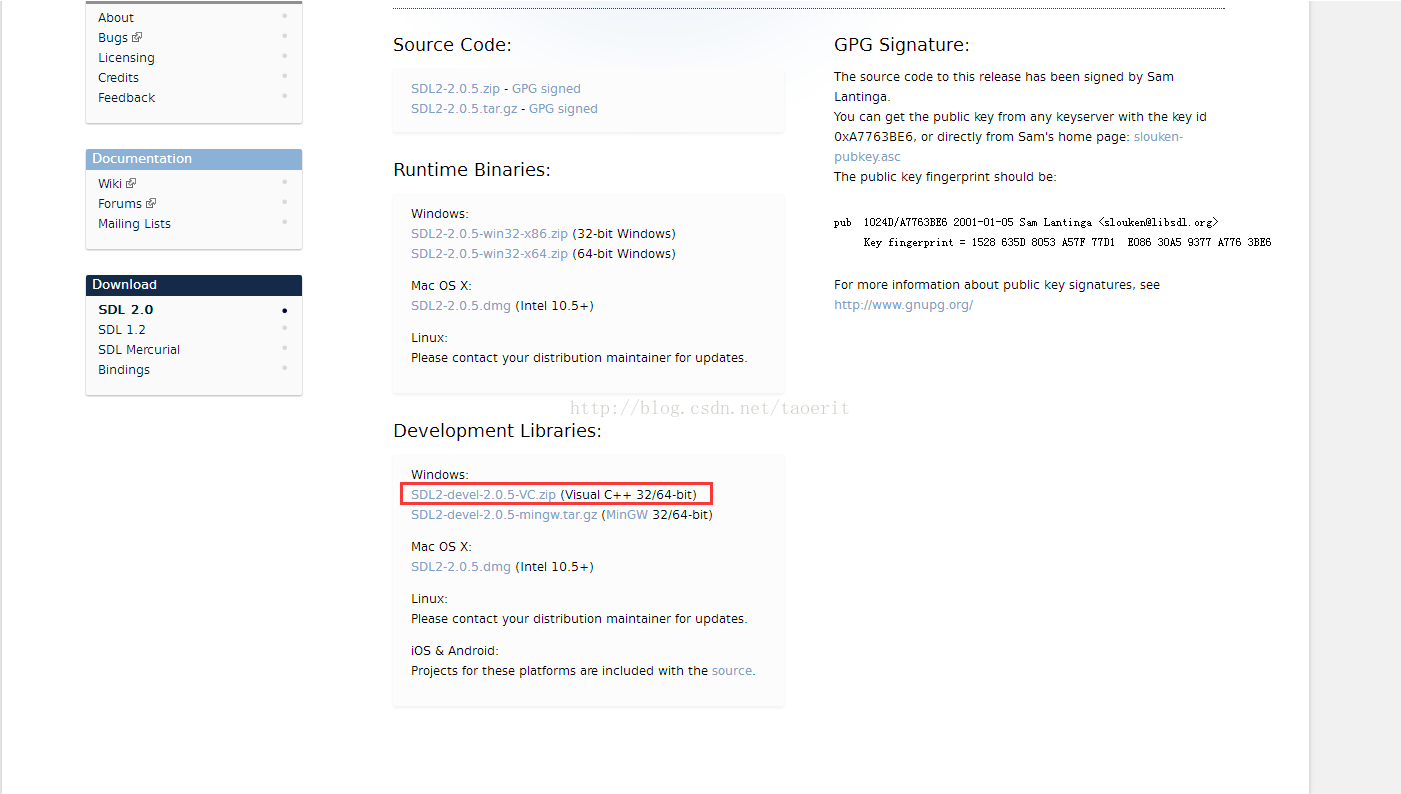The width and height of the screenshot is (1401, 794).
Task: Open the Wiki documentation link
Action: point(110,183)
